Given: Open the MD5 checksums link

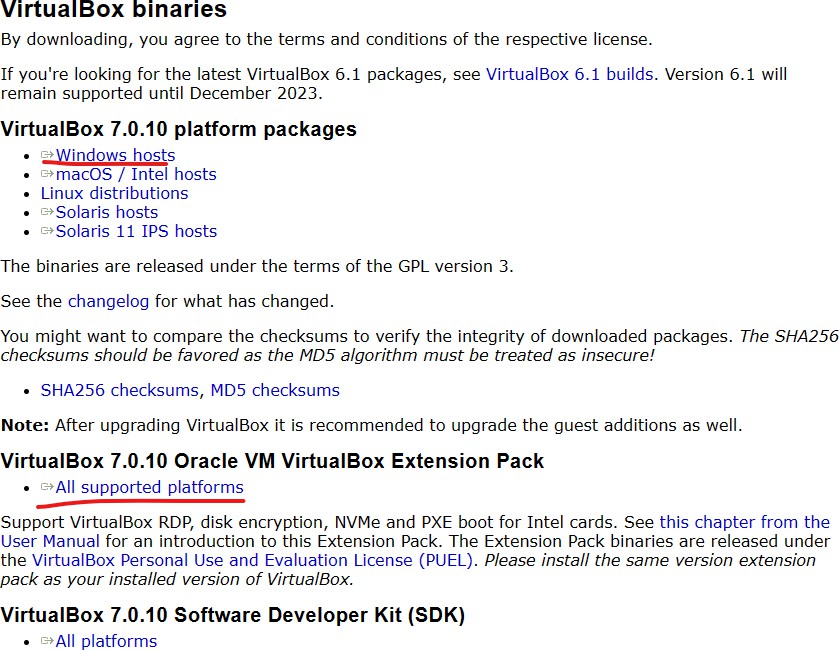Looking at the screenshot, I should pyautogui.click(x=275, y=390).
